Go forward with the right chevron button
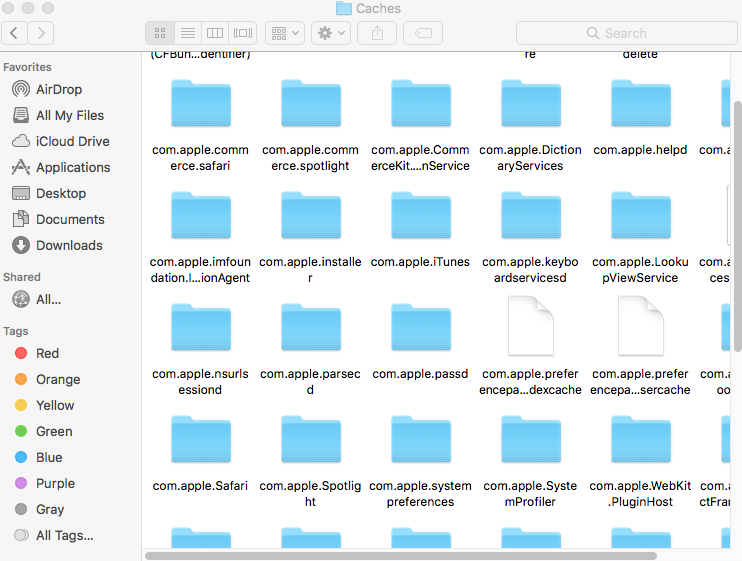 41,33
